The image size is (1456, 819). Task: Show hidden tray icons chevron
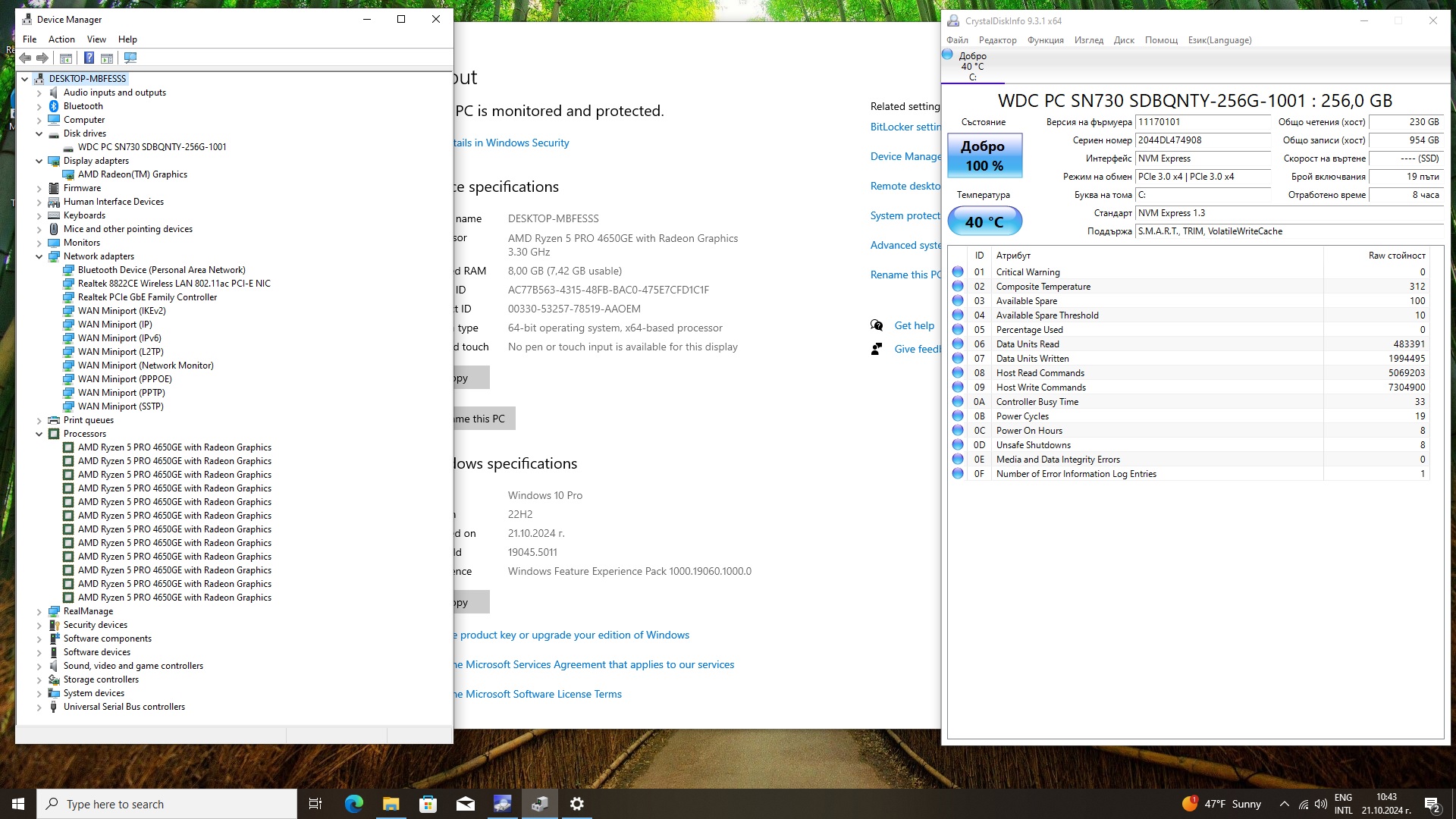pos(1284,804)
